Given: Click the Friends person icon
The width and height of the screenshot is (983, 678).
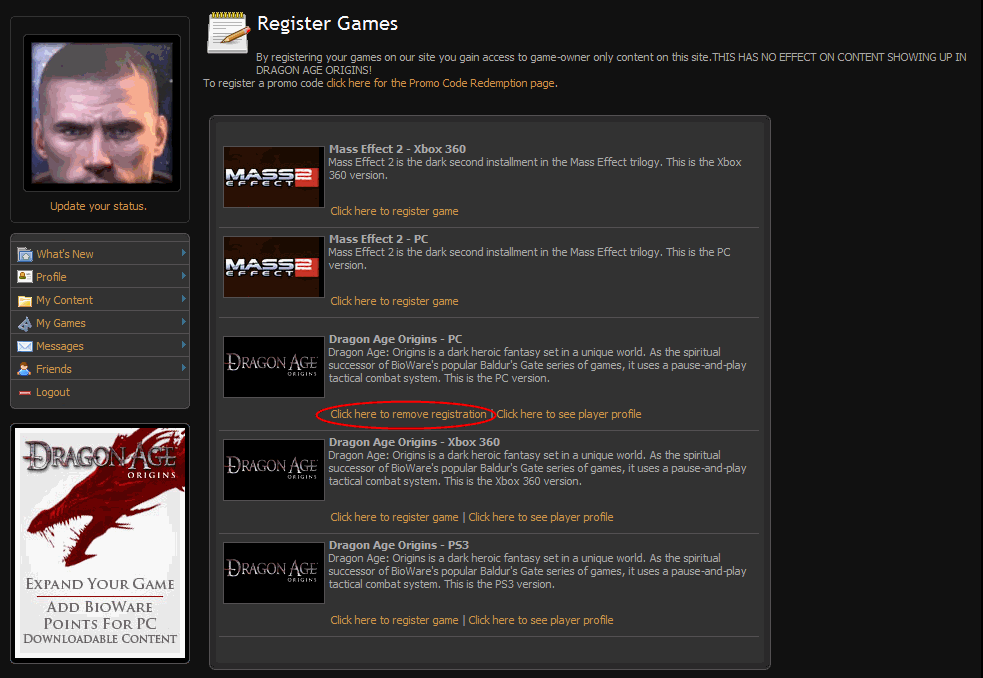Looking at the screenshot, I should point(24,369).
